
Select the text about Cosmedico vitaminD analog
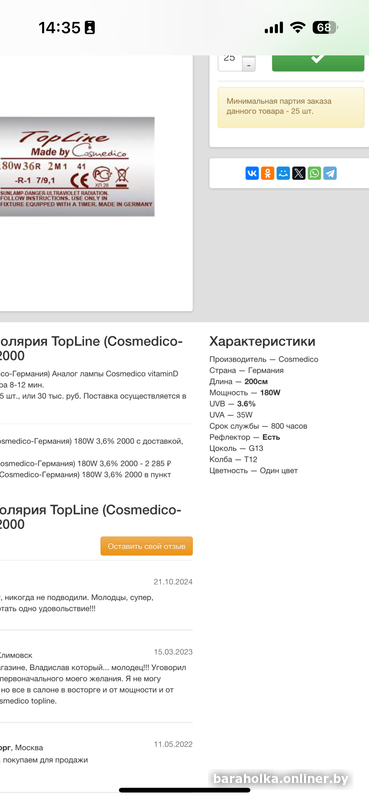[x=89, y=373]
